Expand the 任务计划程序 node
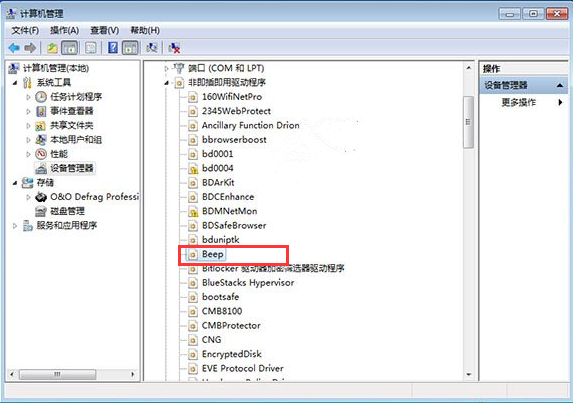 [28, 97]
